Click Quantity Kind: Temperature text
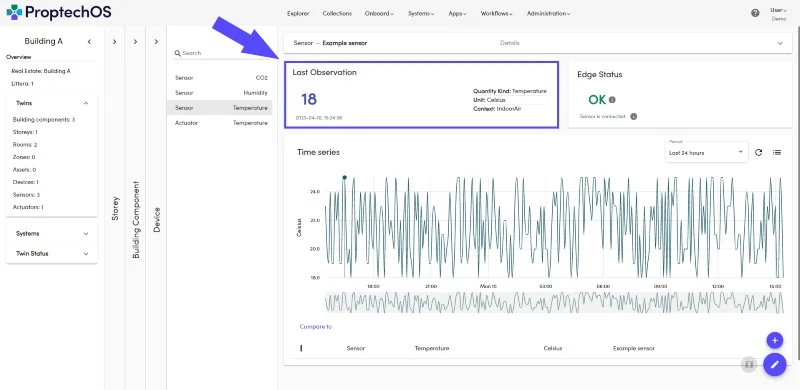Viewport: 800px width, 390px height. [510, 91]
